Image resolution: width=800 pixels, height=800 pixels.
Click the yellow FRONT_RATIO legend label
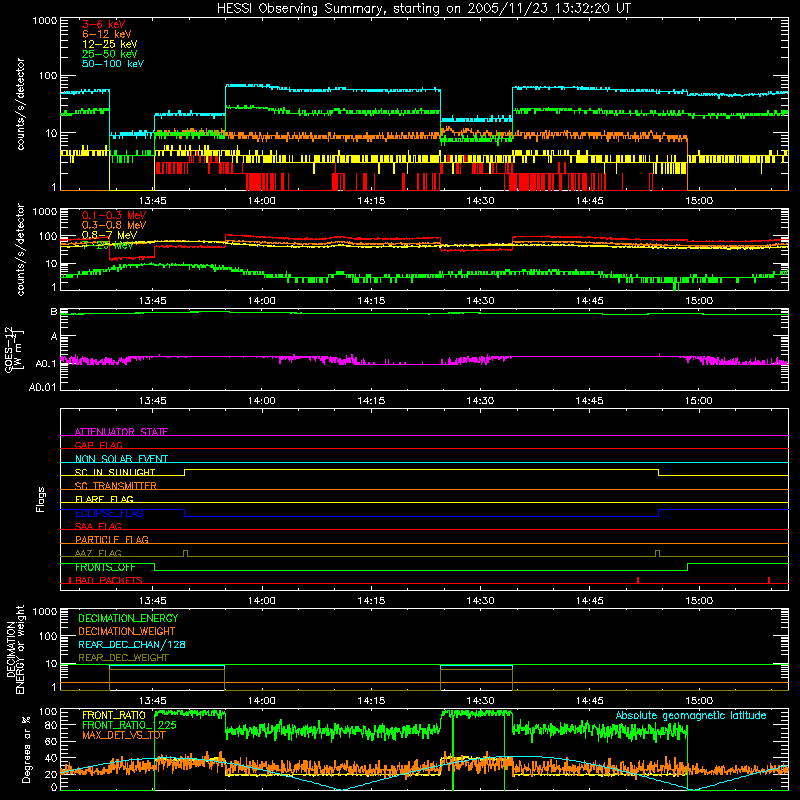tap(114, 715)
